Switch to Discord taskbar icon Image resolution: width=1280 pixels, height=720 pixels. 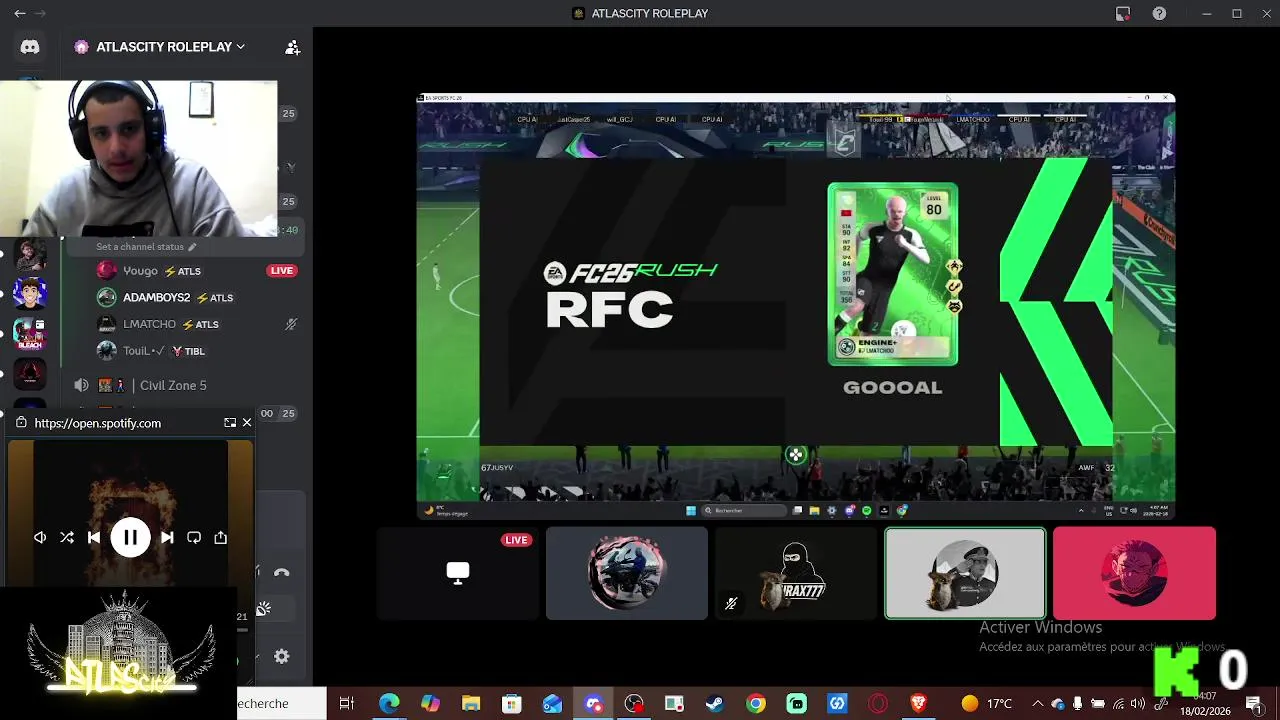click(594, 704)
